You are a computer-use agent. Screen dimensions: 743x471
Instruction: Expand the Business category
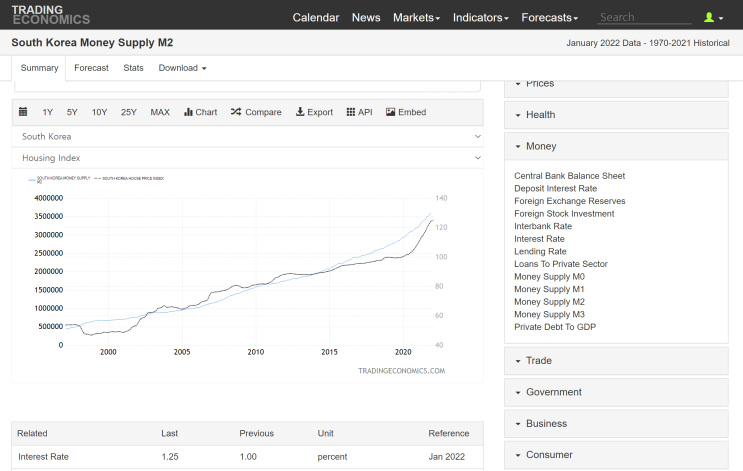pos(616,423)
